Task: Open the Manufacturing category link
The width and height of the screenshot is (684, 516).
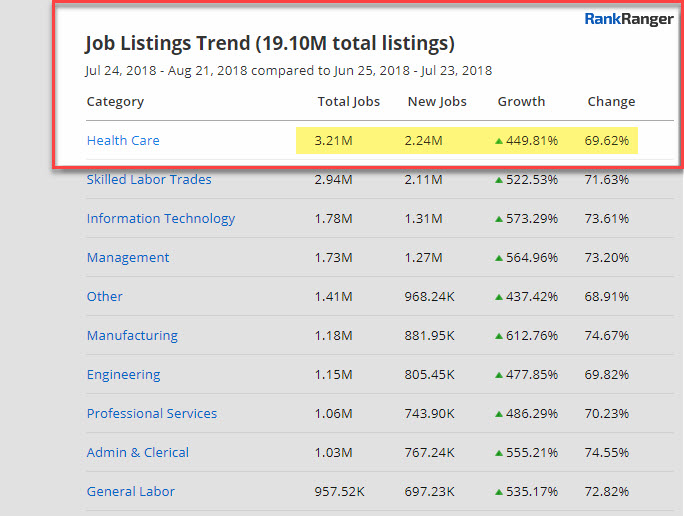Action: coord(132,336)
